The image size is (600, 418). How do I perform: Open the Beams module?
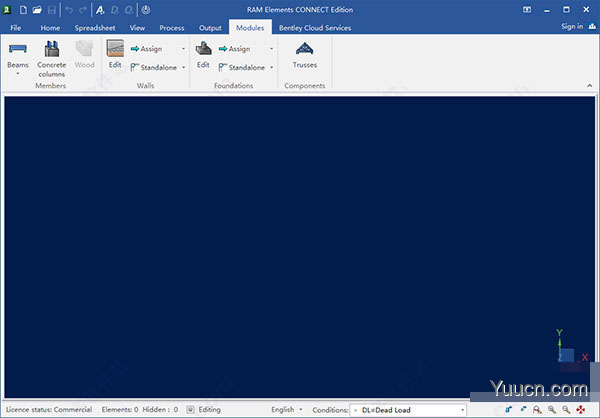click(x=18, y=55)
